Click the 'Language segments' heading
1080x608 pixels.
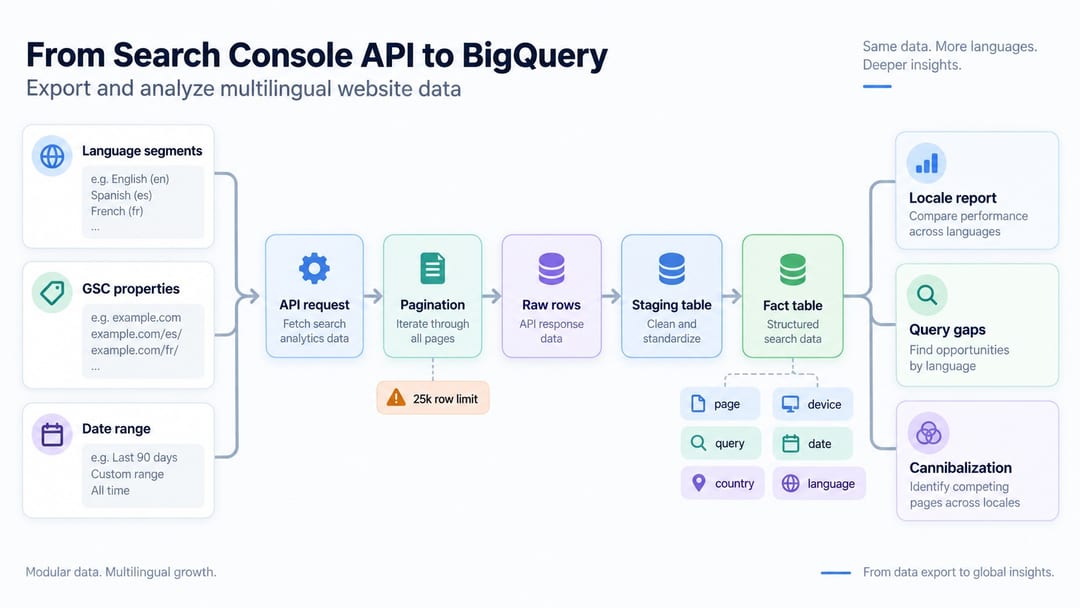coord(142,151)
